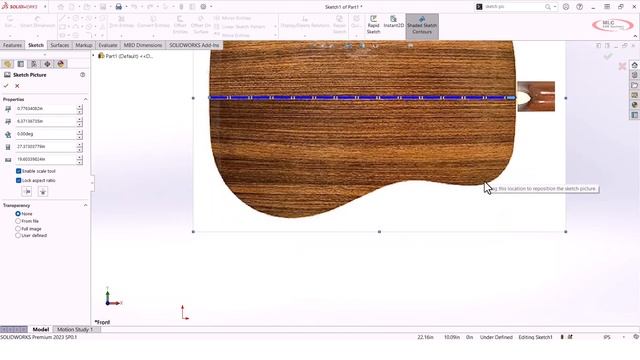Screen dimensions: 640x360
Task: Uncheck Lock aspect ratio
Action: point(18,180)
